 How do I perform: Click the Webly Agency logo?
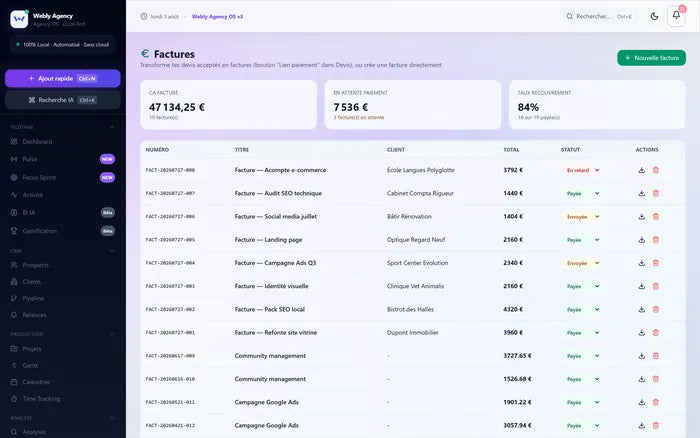(19, 19)
